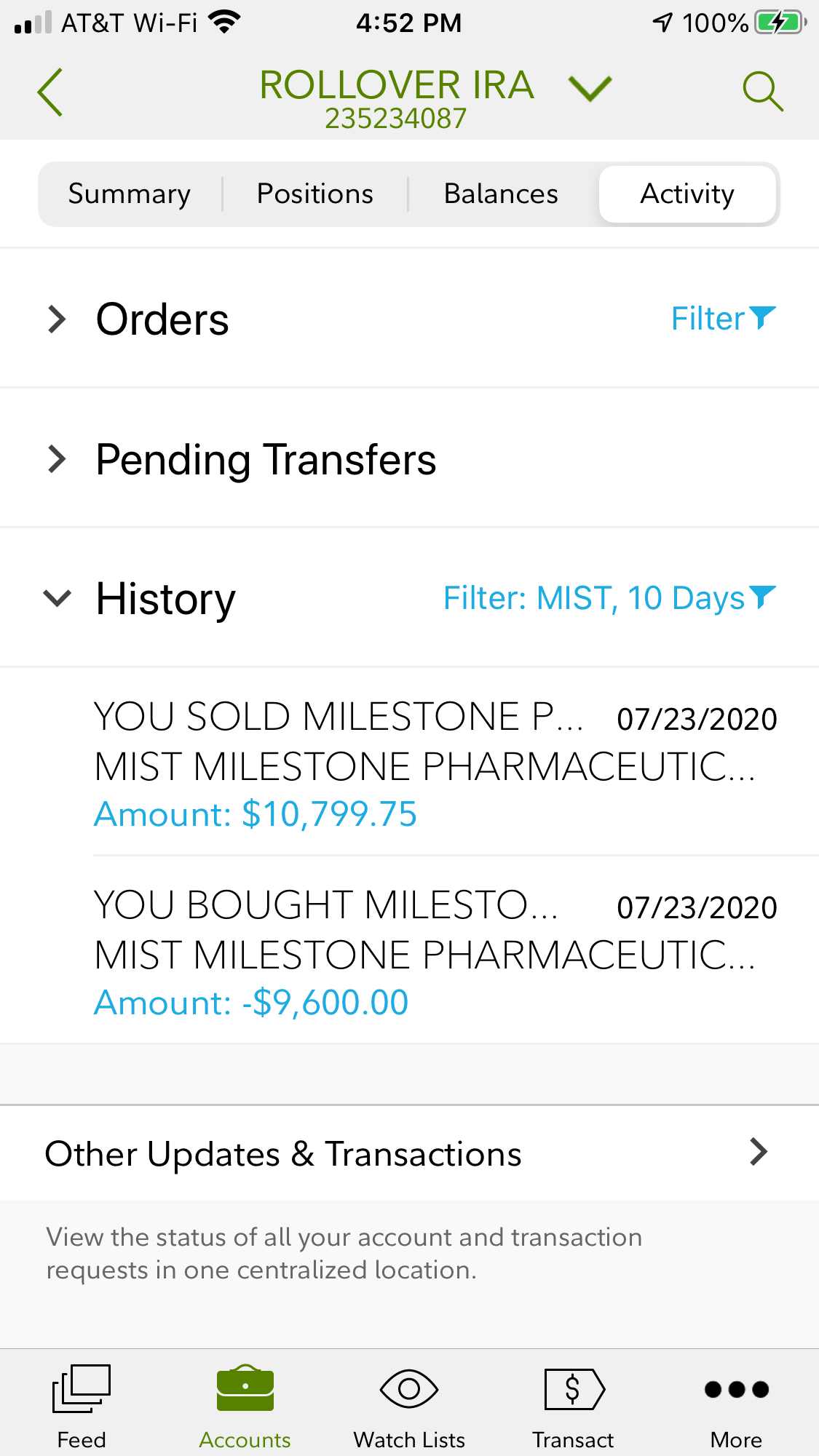Screen dimensions: 819x1456
Task: Open the YOU BOUGHT MILESTONE transaction
Action: point(435,952)
